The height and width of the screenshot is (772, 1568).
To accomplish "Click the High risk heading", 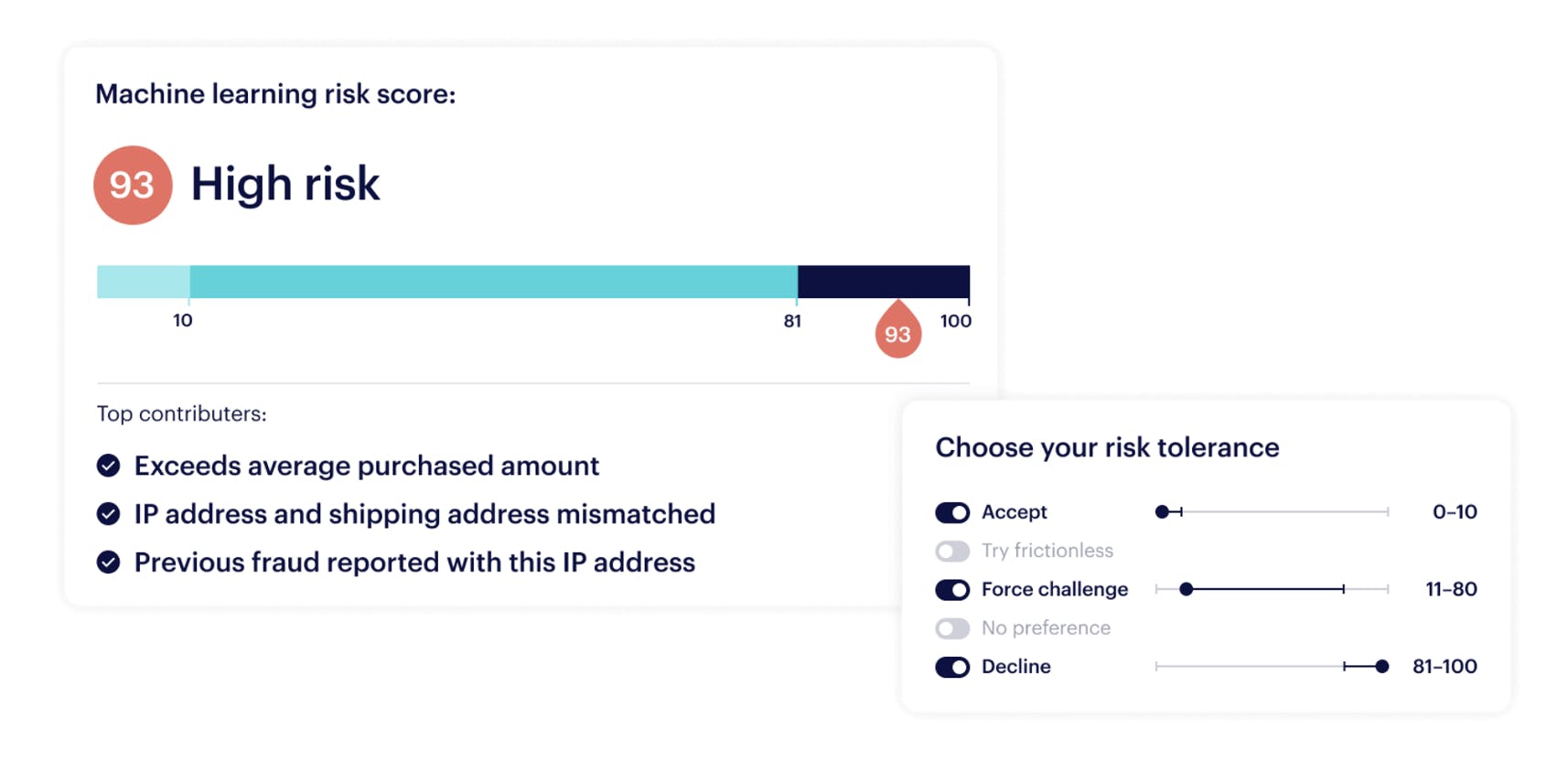I will [x=285, y=184].
